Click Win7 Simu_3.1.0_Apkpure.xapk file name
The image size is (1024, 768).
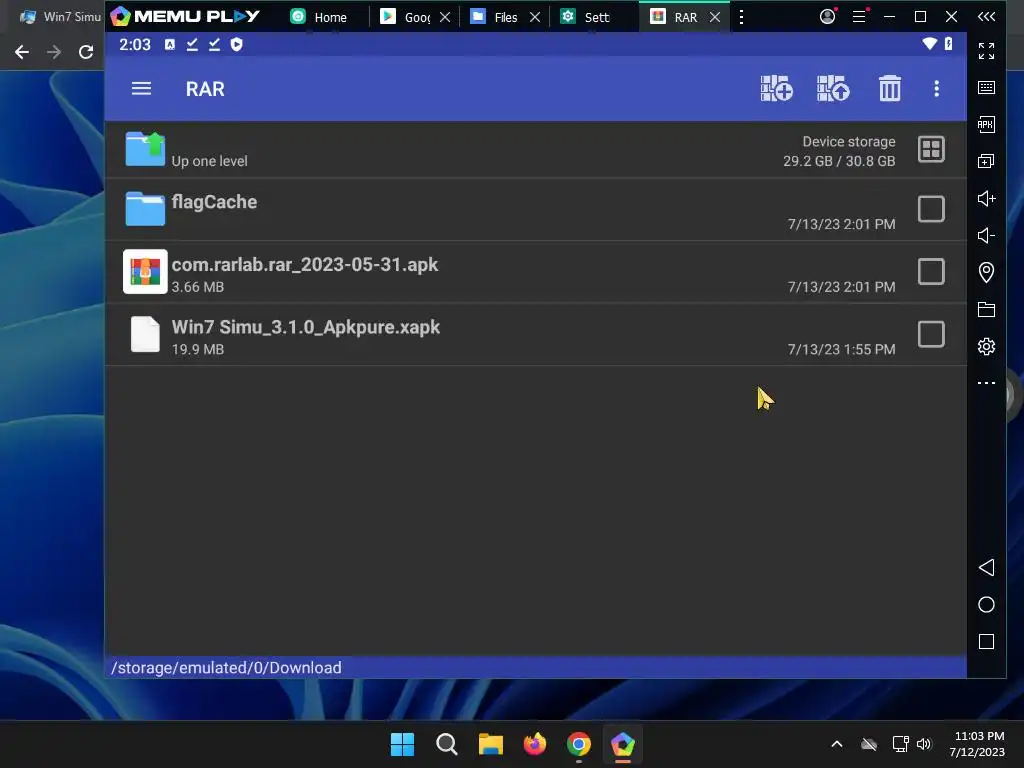306,327
